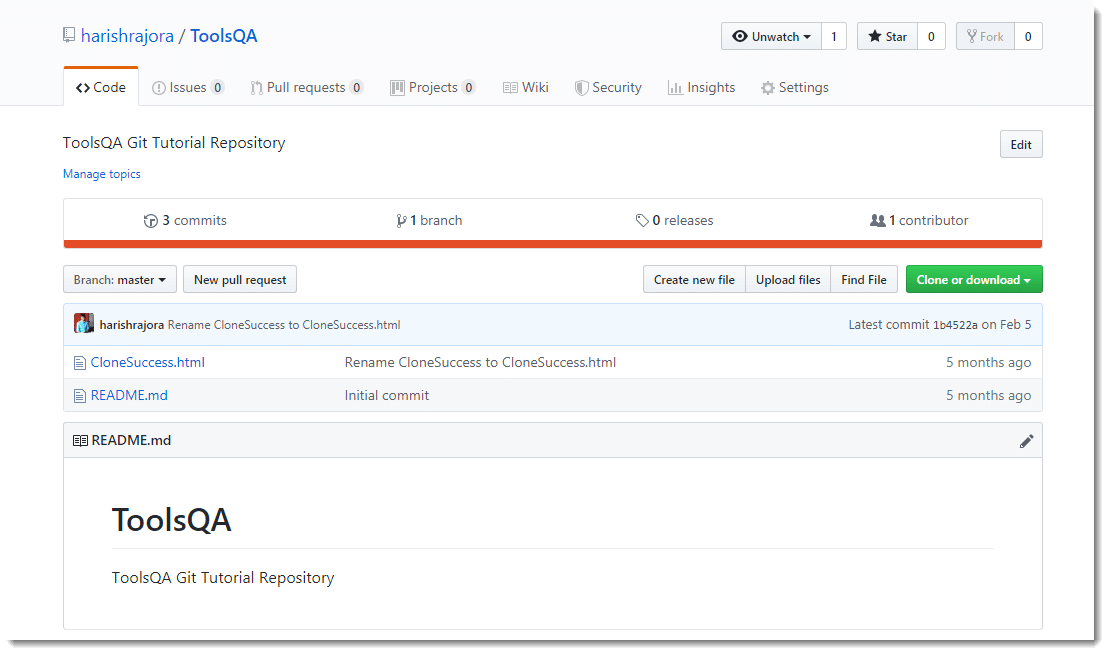
Task: View the 1 branch link
Action: pos(429,221)
